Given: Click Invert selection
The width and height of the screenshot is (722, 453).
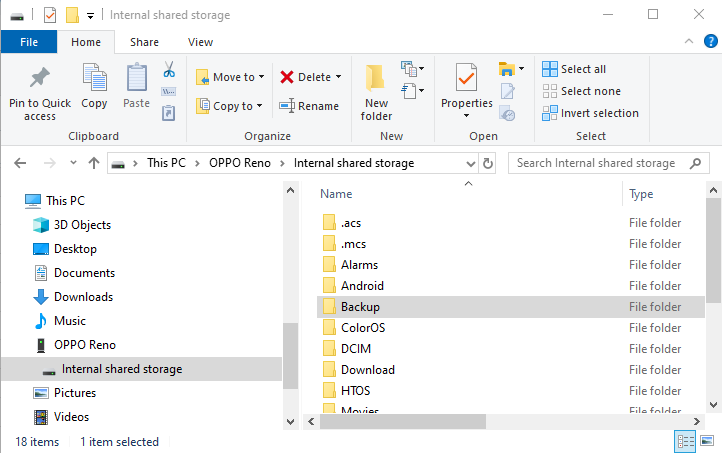Looking at the screenshot, I should coord(590,113).
